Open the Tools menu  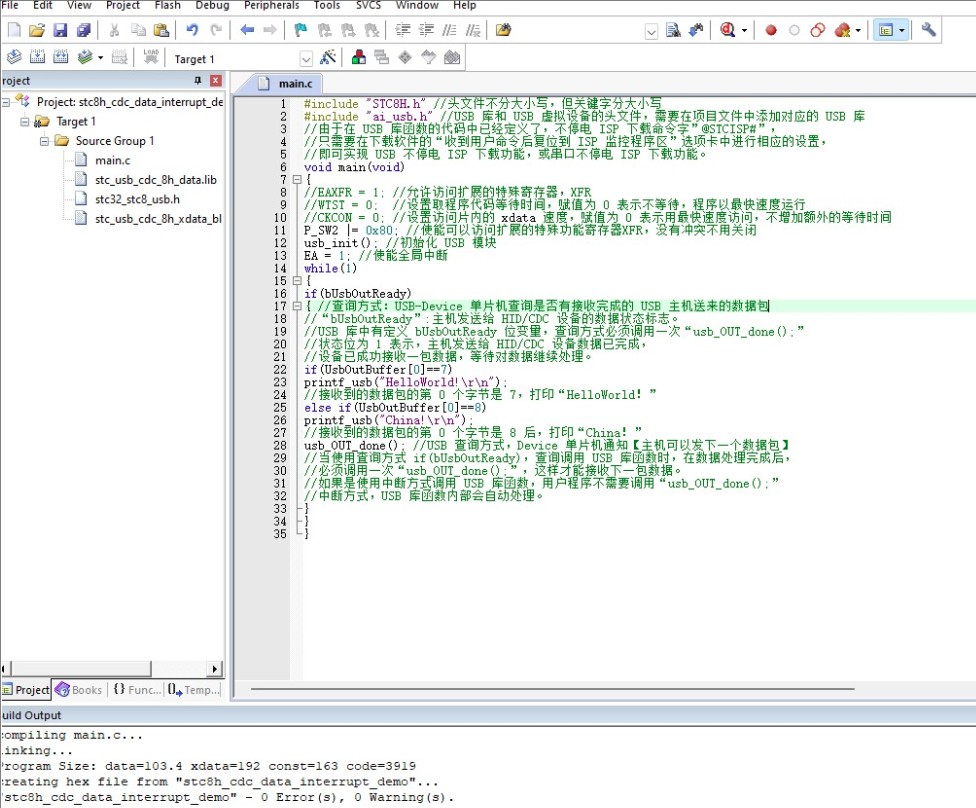[x=327, y=6]
